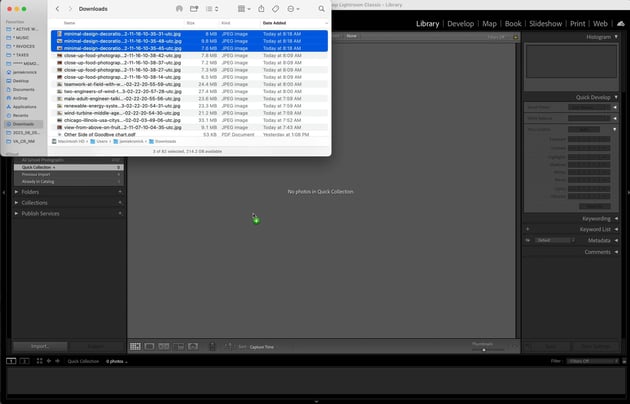Click Macintosh HD in Finder path bar

coord(69,141)
